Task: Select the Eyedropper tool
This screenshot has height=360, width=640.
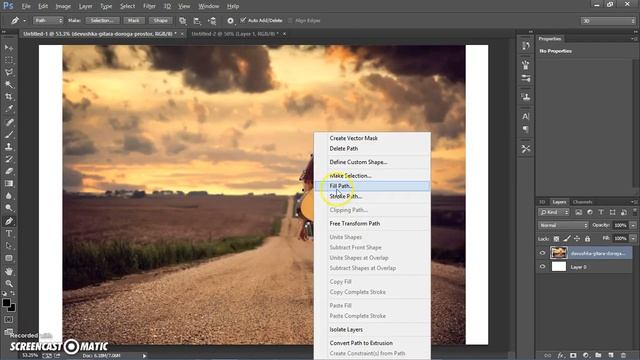Action: click(9, 109)
